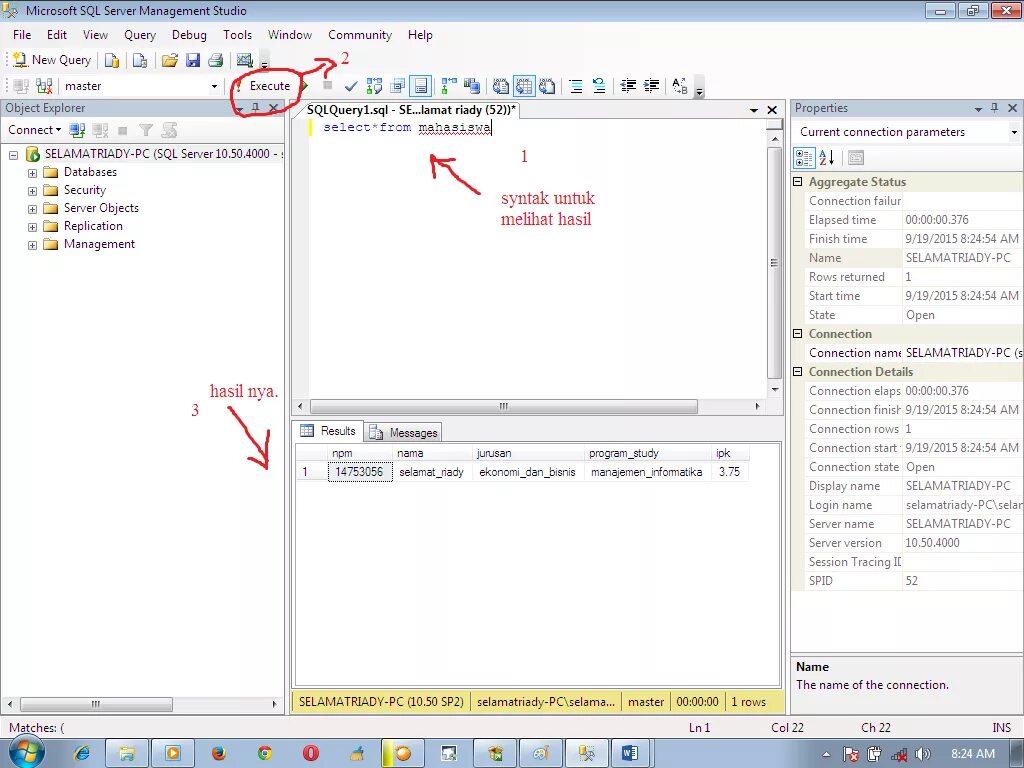Viewport: 1024px width, 768px height.
Task: Select the SQLQuery1.sql document tab
Action: pyautogui.click(x=411, y=110)
